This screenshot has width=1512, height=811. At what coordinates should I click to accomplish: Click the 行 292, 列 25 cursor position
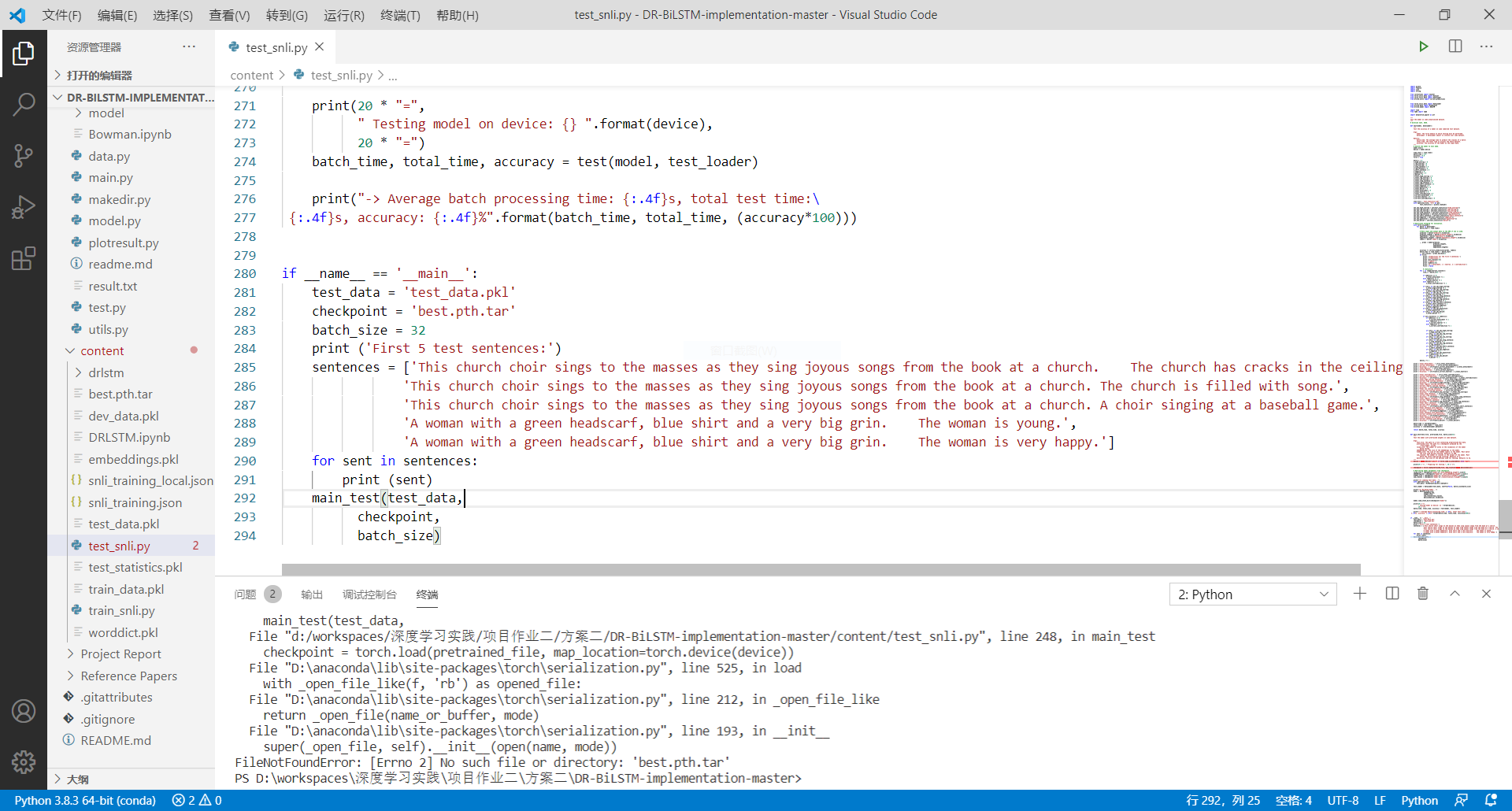(1222, 800)
